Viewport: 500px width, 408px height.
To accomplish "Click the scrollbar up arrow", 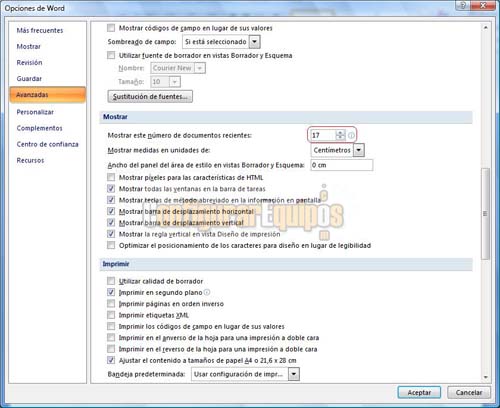I will [x=486, y=28].
